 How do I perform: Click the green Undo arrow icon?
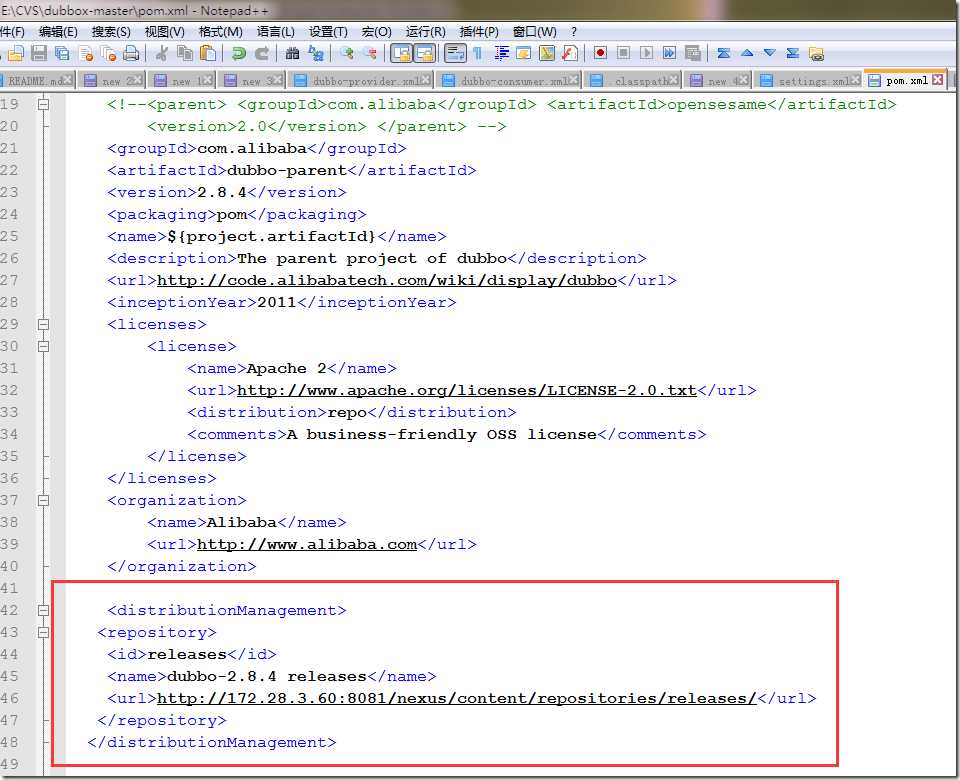pos(239,54)
